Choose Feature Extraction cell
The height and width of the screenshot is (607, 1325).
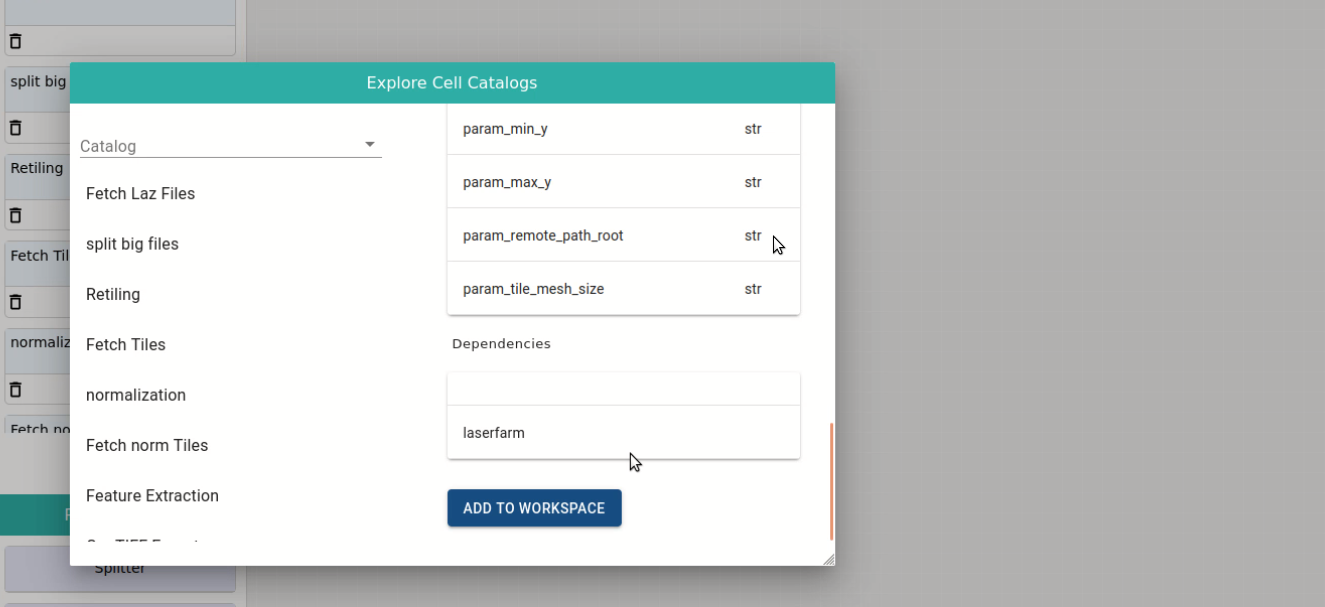[x=152, y=495]
